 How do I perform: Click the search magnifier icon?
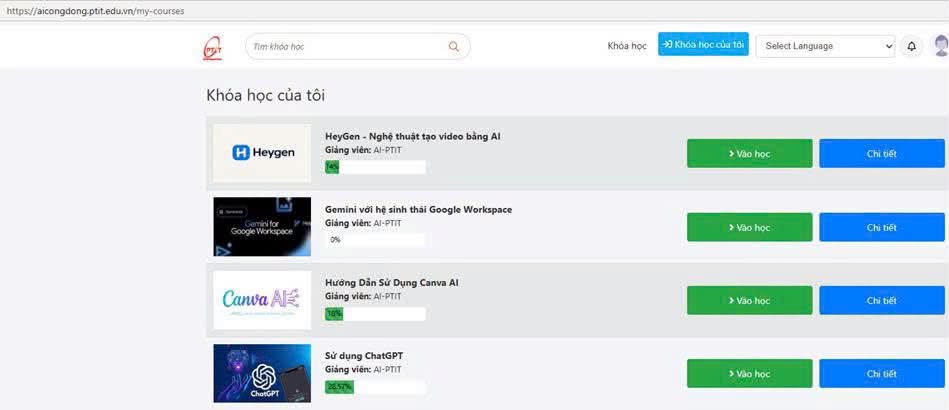tap(454, 47)
